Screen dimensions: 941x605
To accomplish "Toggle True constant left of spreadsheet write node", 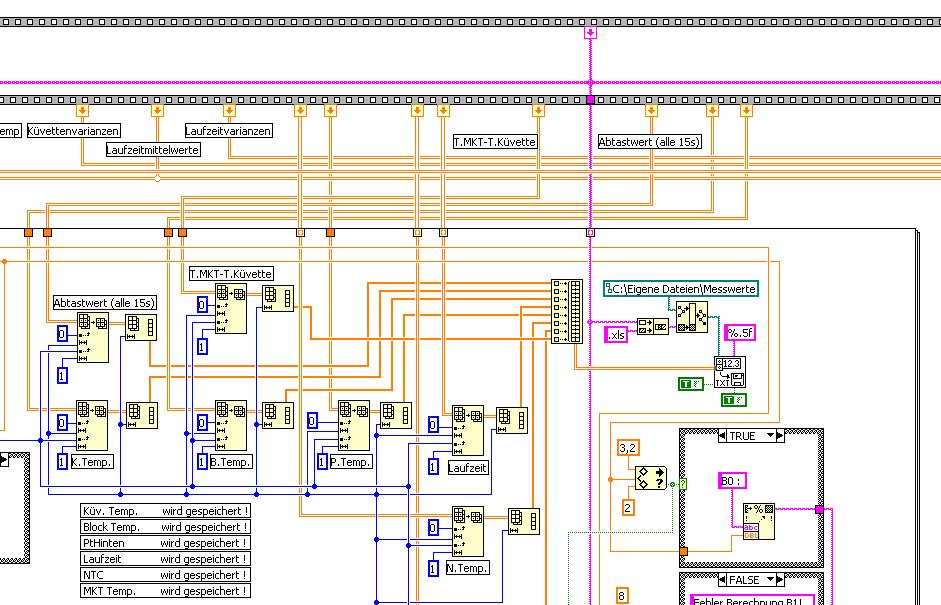I will [x=691, y=384].
